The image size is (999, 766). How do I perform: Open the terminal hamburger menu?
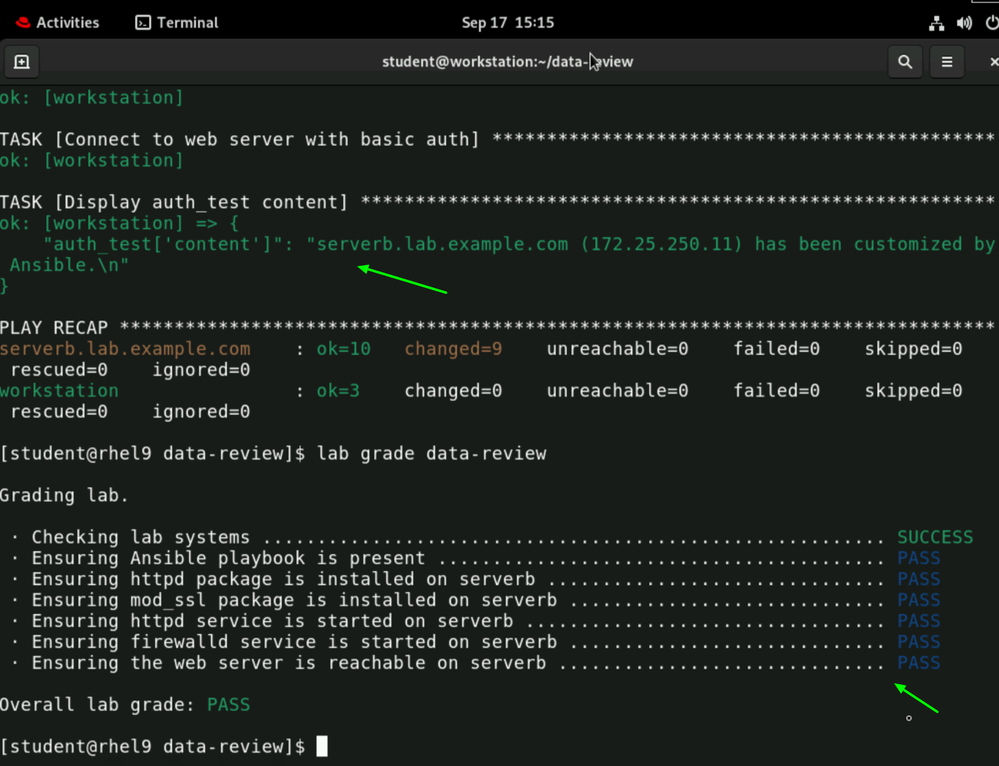[947, 62]
